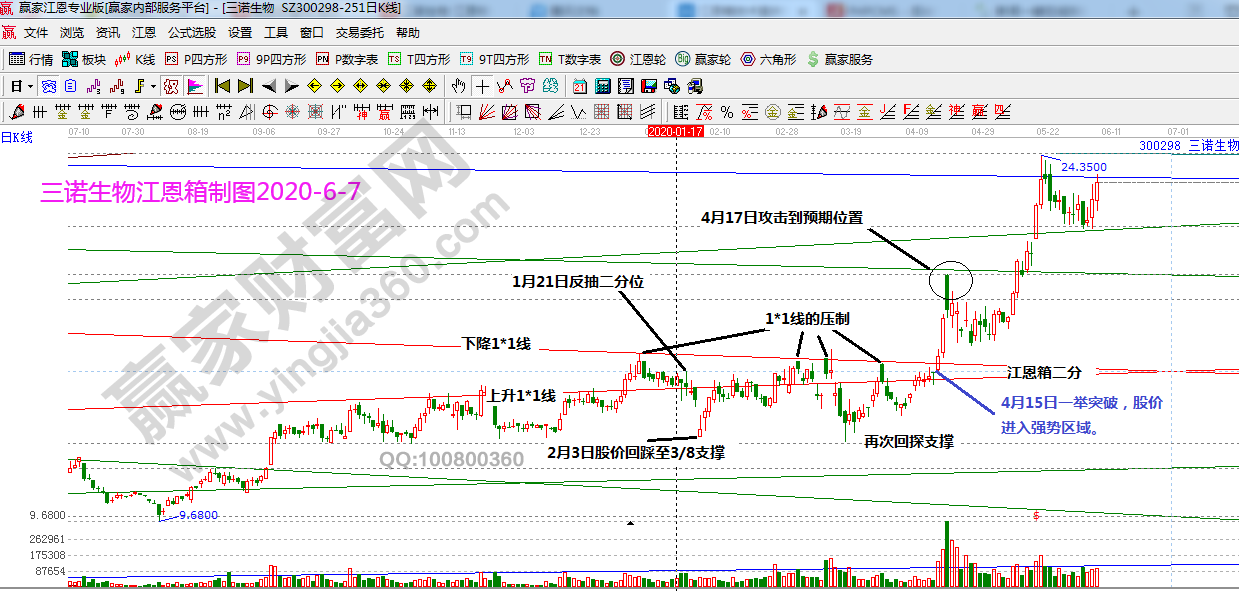This screenshot has height=591, width=1239.
Task: Click the red 2020-01-17 date marker
Action: tap(675, 131)
